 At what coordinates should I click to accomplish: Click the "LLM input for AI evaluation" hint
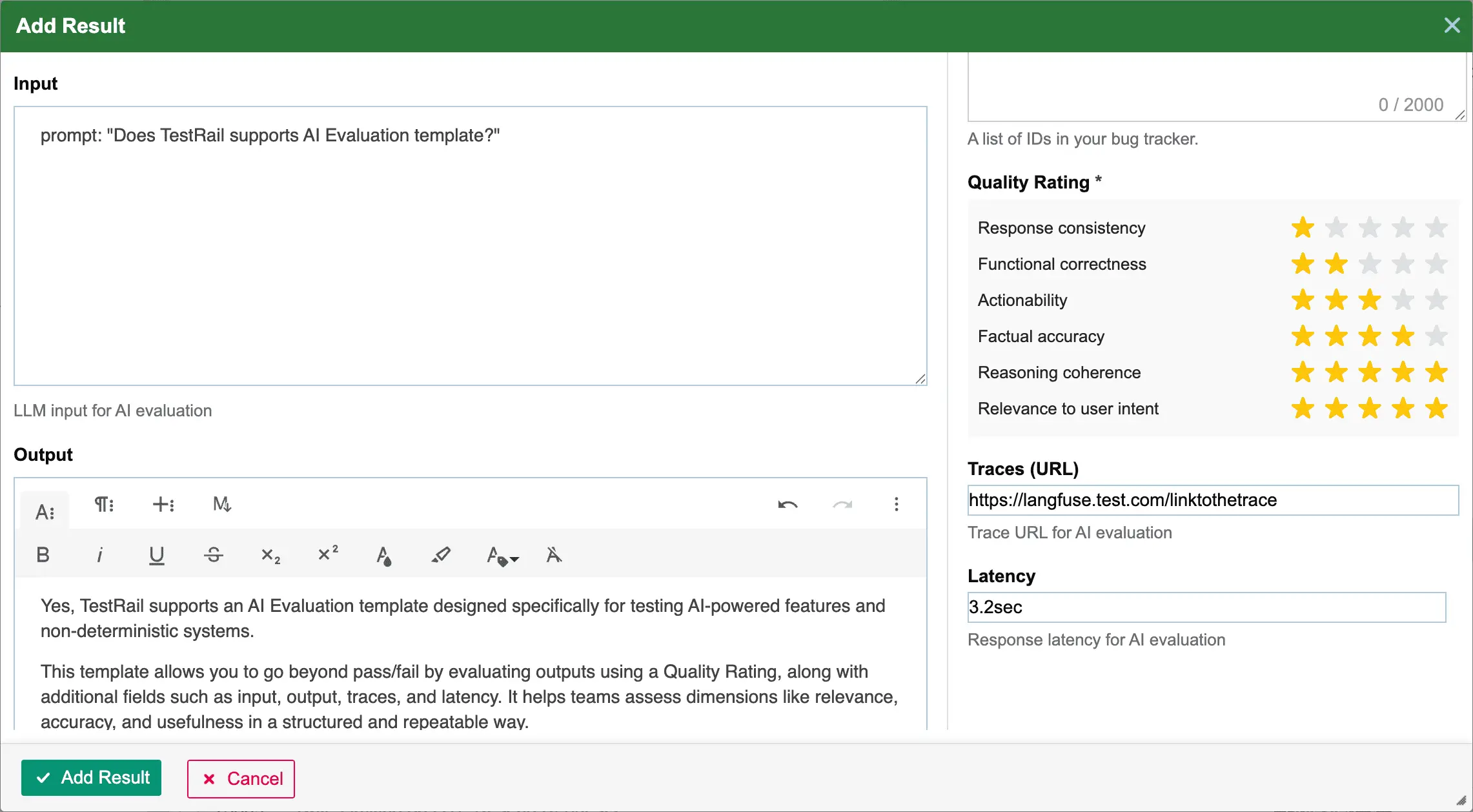click(113, 411)
